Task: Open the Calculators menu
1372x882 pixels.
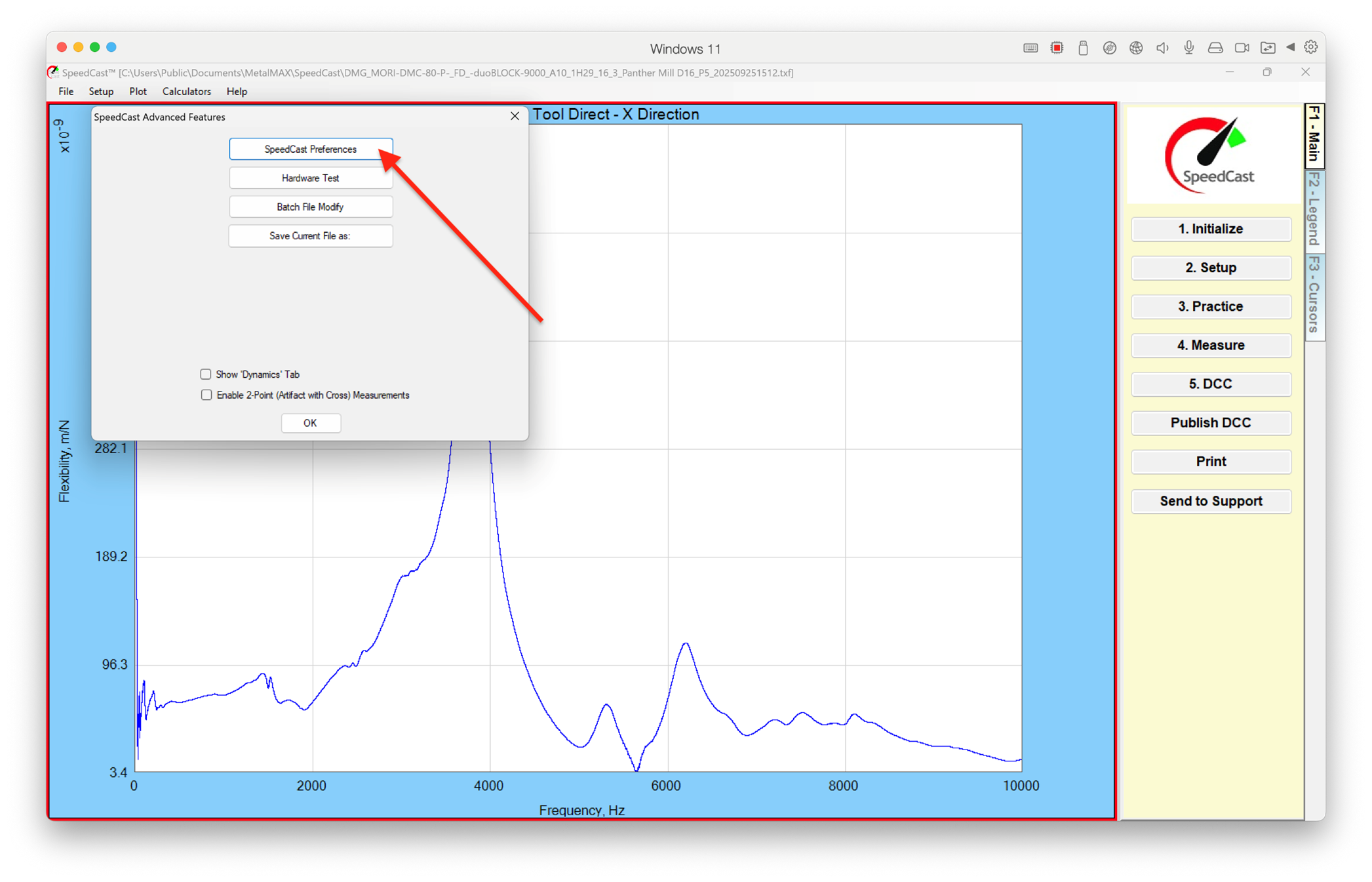Action: point(187,92)
